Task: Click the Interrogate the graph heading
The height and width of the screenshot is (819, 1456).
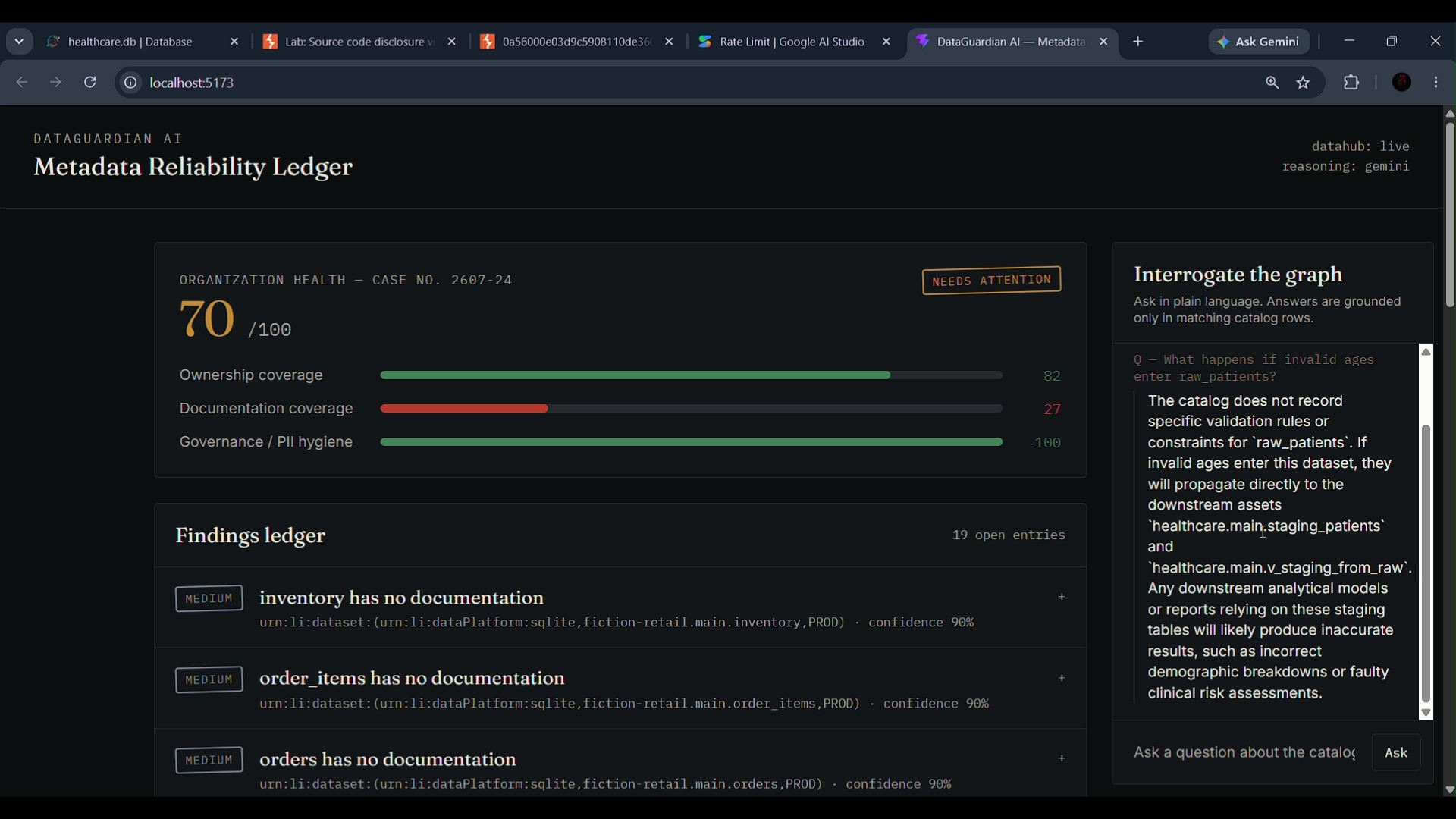Action: point(1238,275)
